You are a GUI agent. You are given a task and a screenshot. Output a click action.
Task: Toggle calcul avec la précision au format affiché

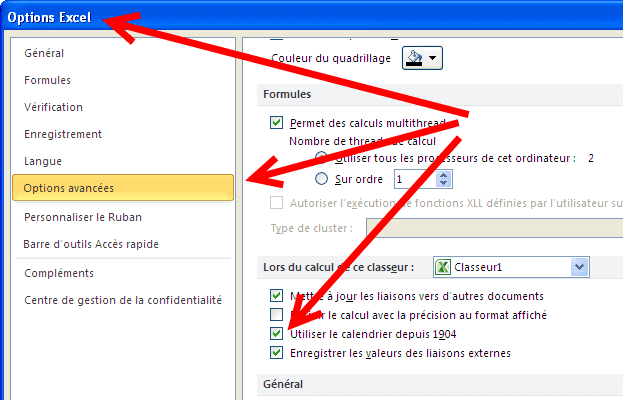276,314
